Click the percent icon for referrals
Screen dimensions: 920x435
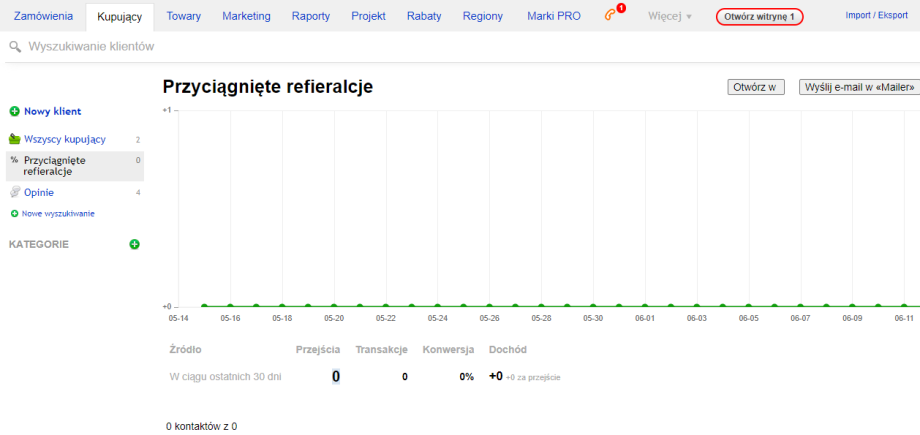(14, 160)
